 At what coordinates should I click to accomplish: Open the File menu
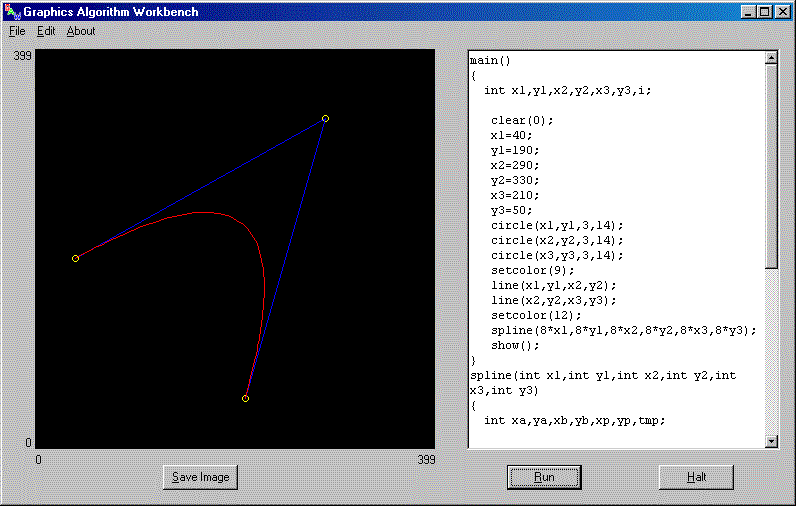coord(17,31)
